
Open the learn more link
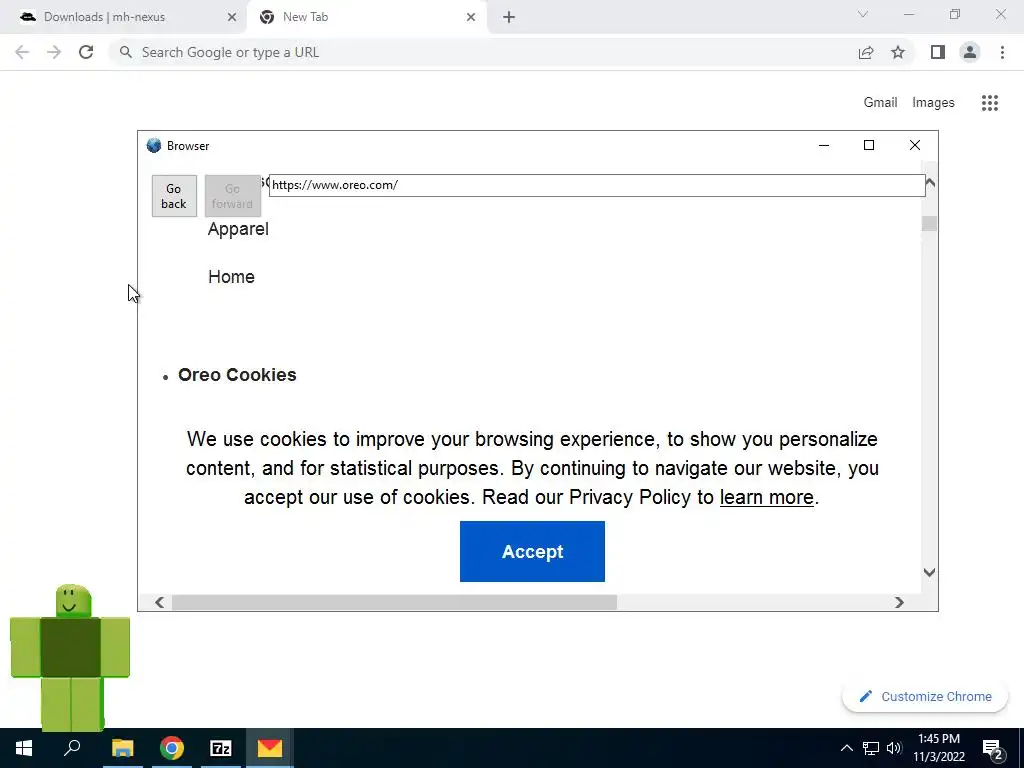[767, 497]
